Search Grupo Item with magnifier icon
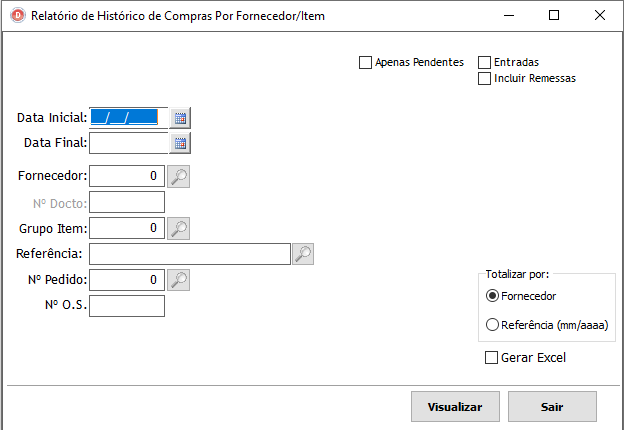Screen dimensions: 624x430 coord(178,229)
